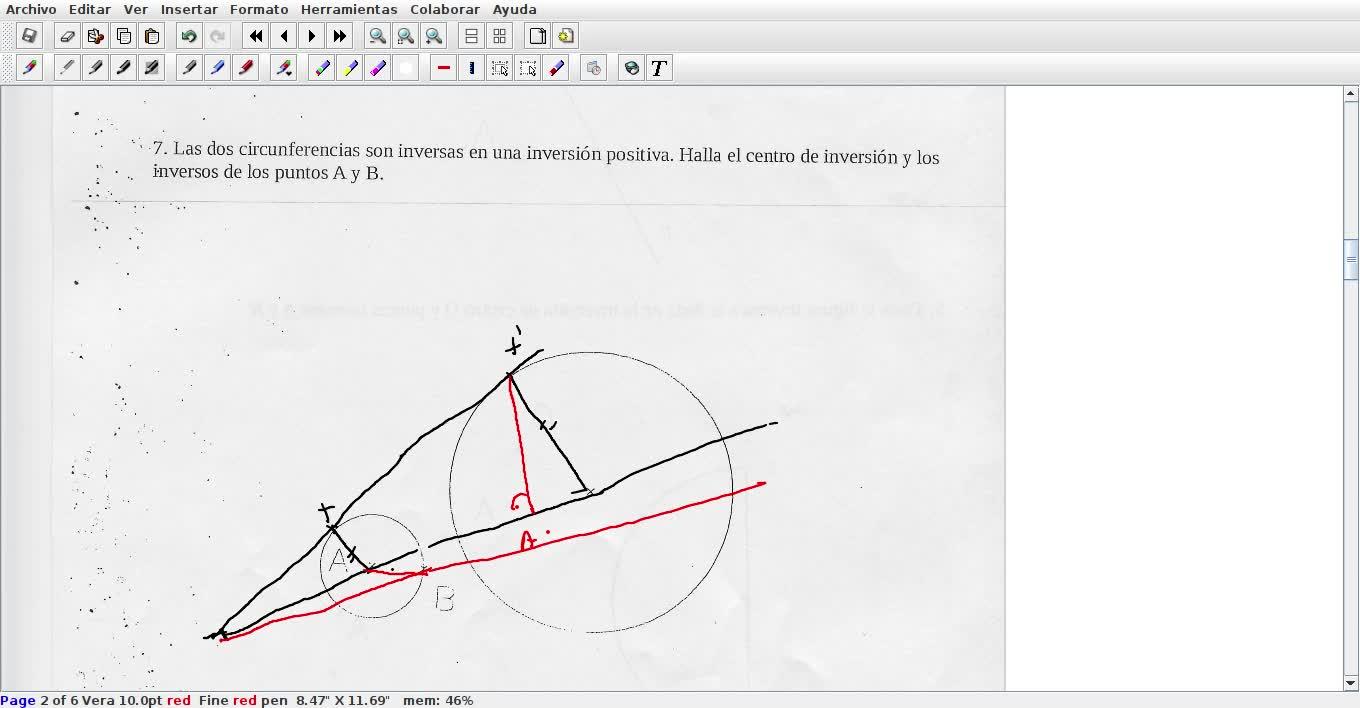
Task: Click 'Page 2 of 6' in status bar
Action: [39, 700]
